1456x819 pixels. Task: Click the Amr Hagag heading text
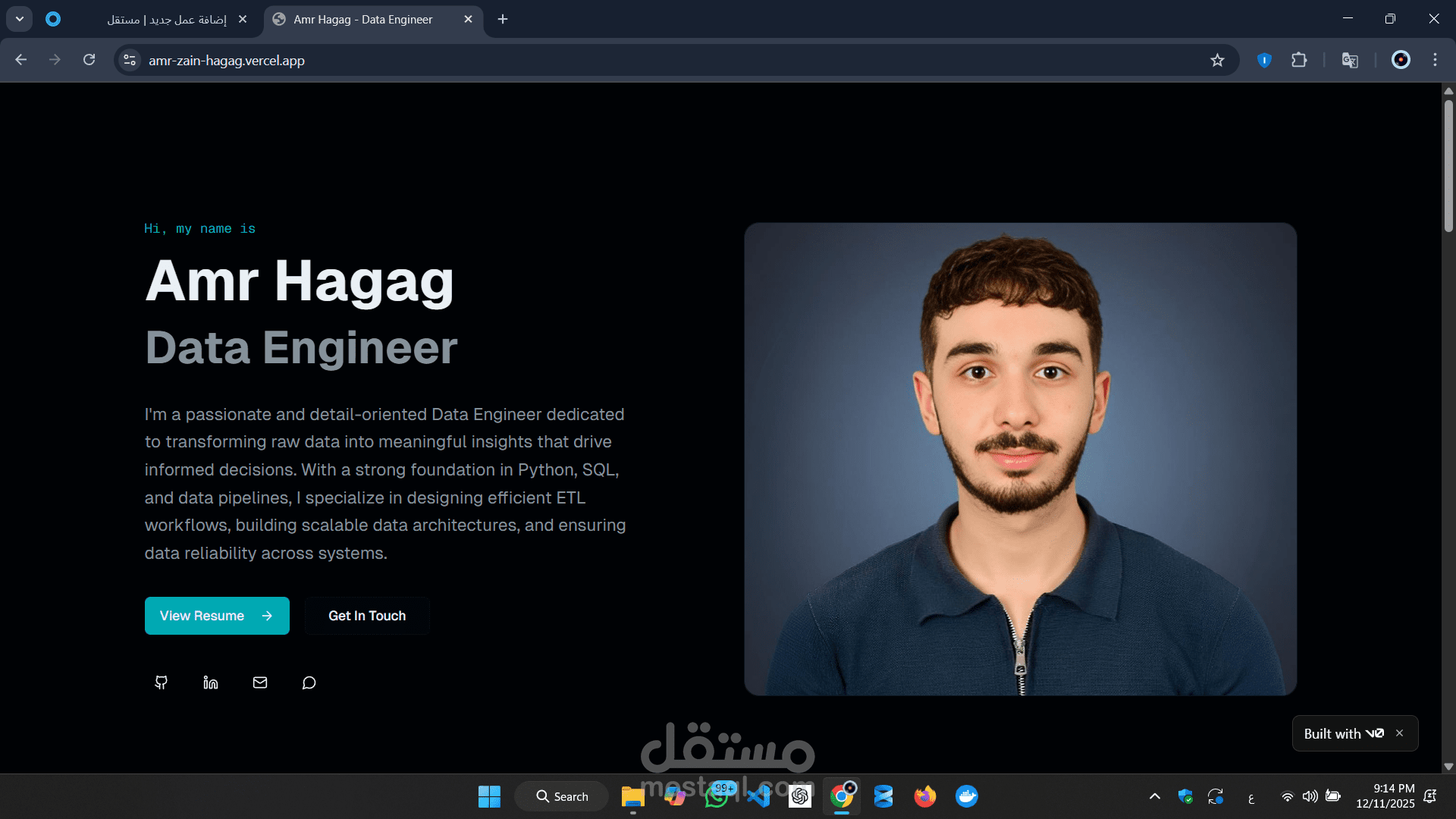(x=300, y=281)
